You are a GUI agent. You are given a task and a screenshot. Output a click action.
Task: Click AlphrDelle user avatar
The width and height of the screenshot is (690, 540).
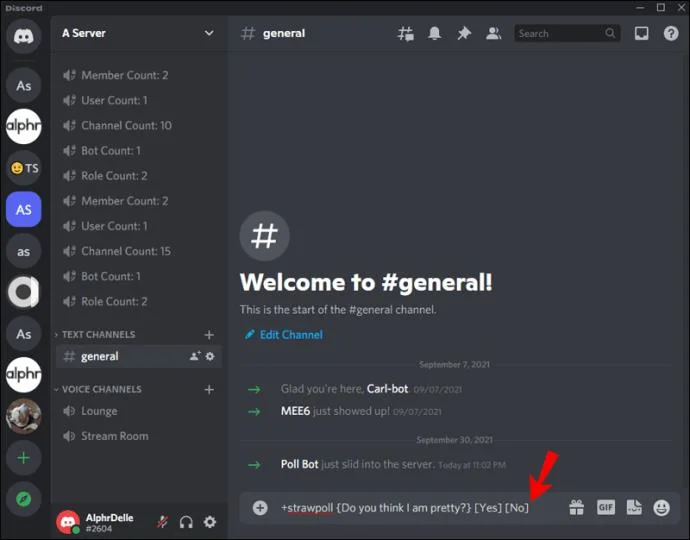tap(68, 522)
